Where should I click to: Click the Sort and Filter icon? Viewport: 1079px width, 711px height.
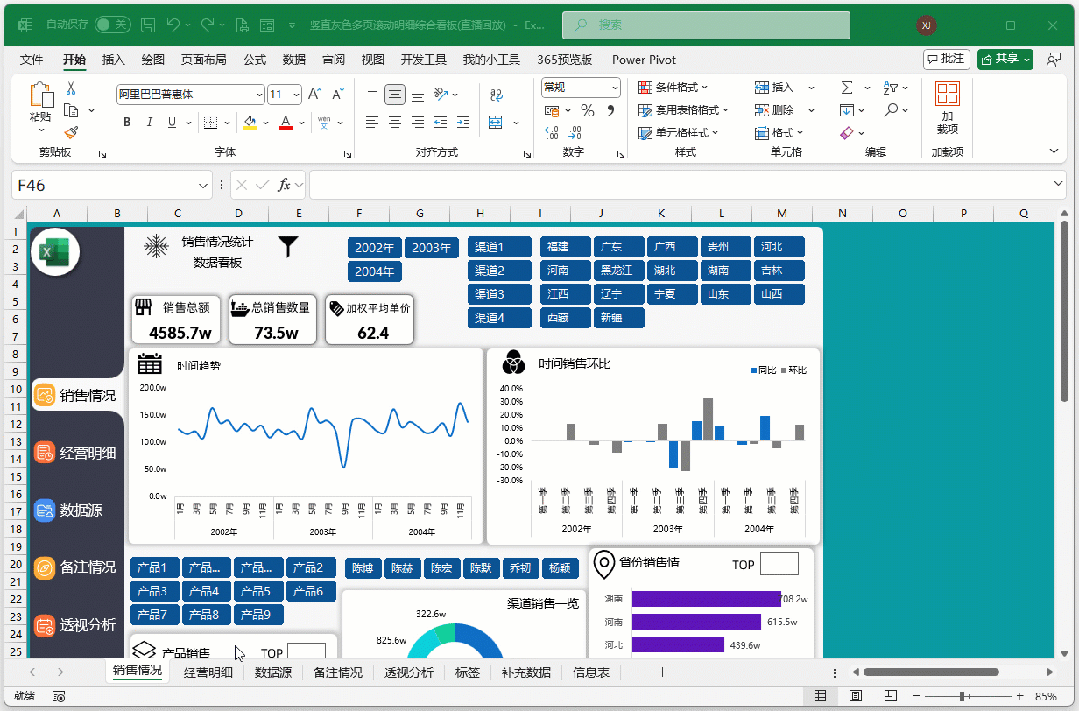[x=891, y=87]
